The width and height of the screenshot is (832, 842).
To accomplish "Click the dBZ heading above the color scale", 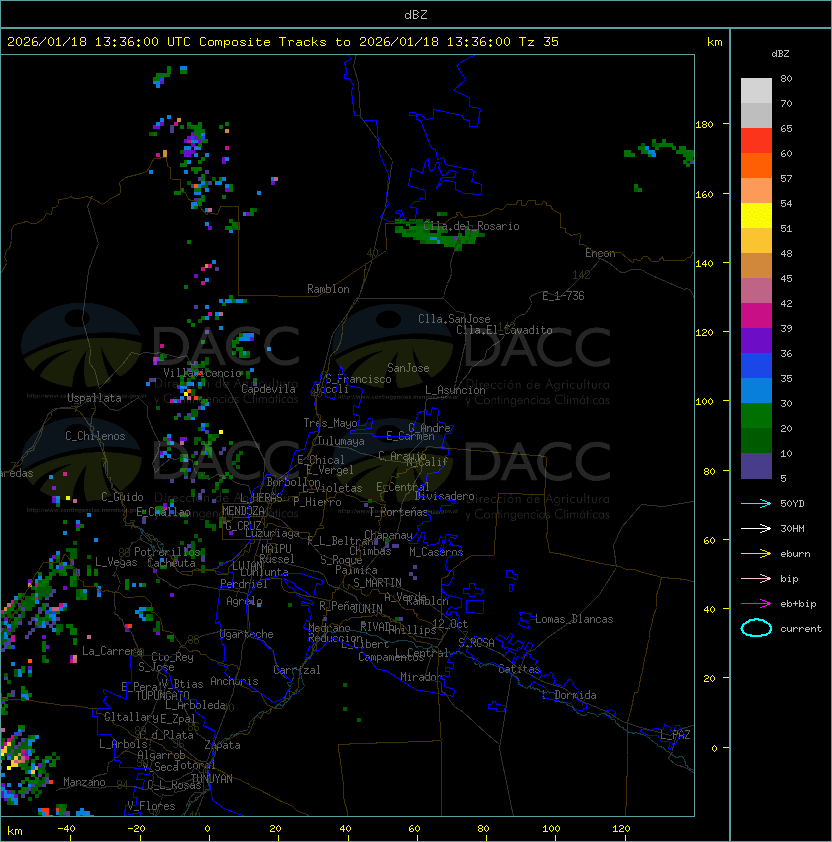I will 780,54.
